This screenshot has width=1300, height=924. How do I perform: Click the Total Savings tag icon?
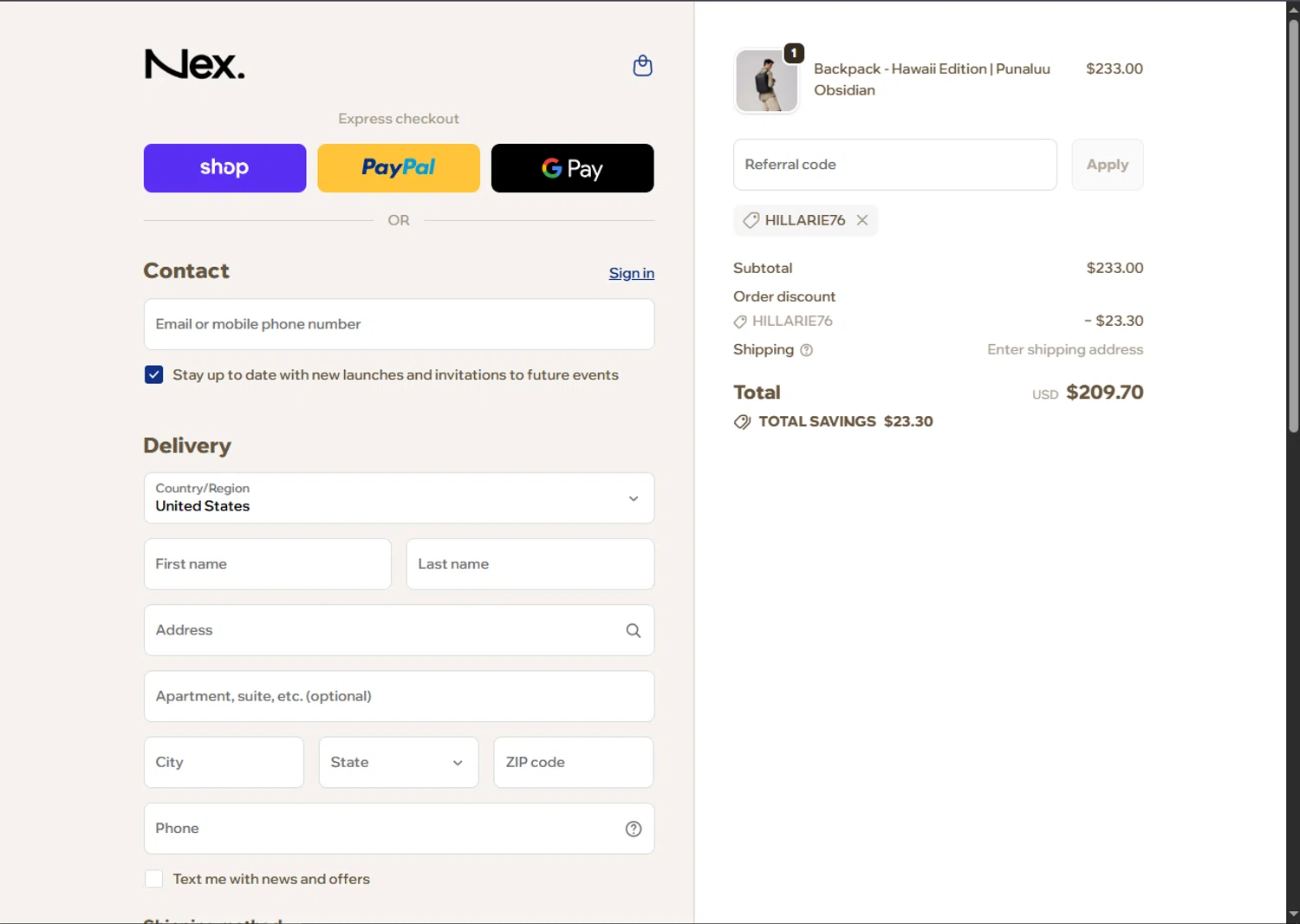tap(742, 422)
